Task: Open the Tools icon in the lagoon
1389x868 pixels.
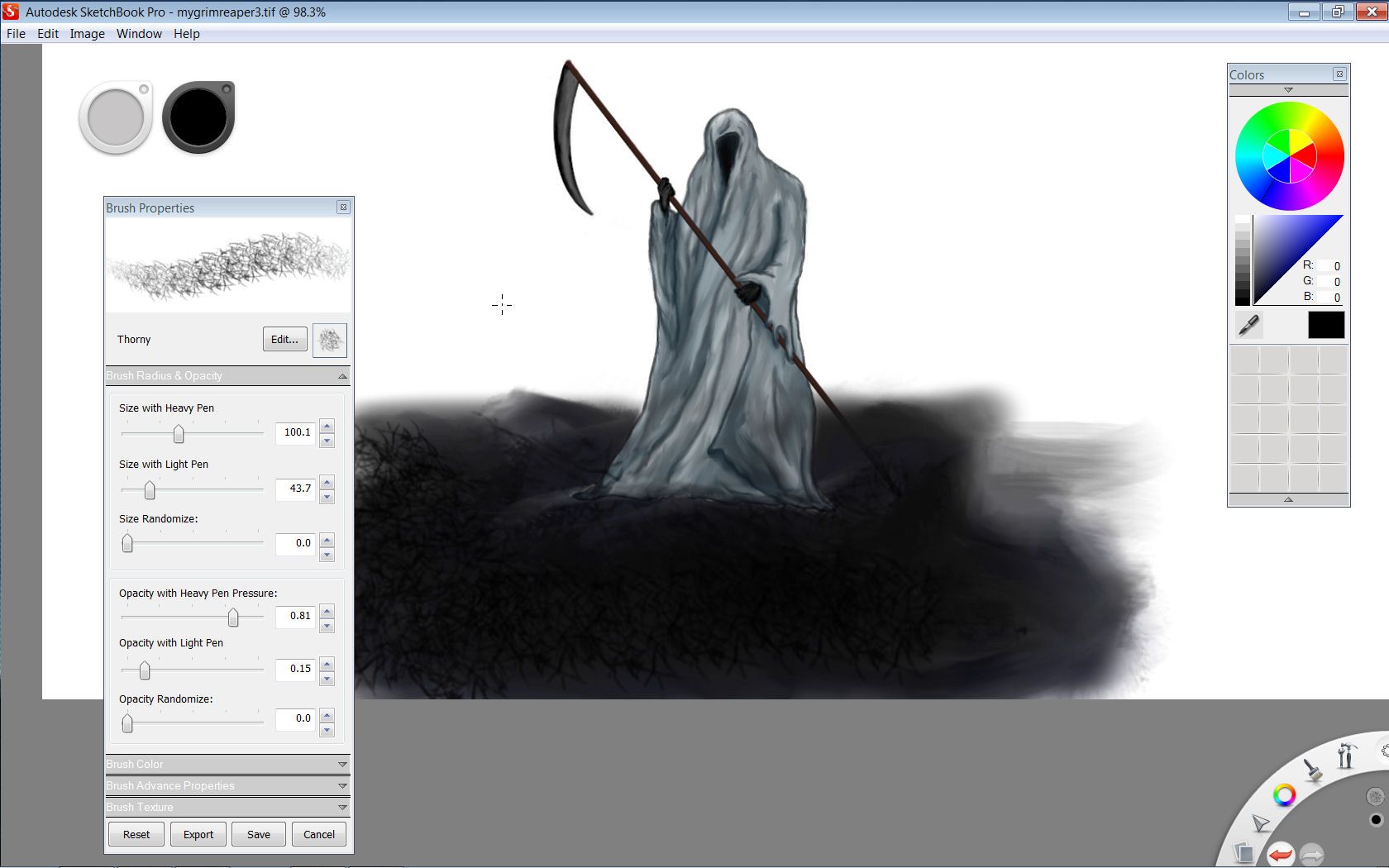Action: (1347, 756)
